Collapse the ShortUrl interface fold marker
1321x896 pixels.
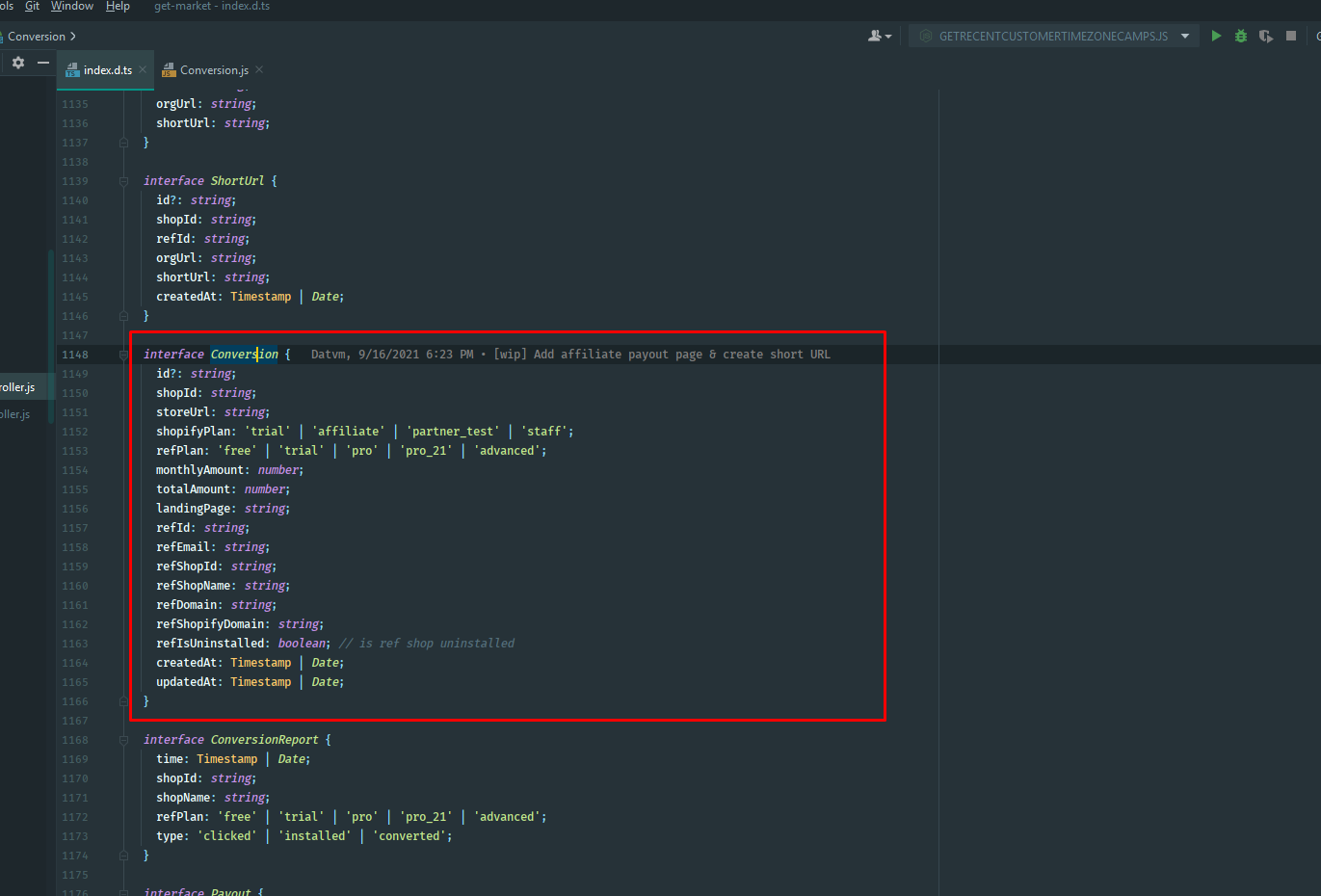pos(123,181)
